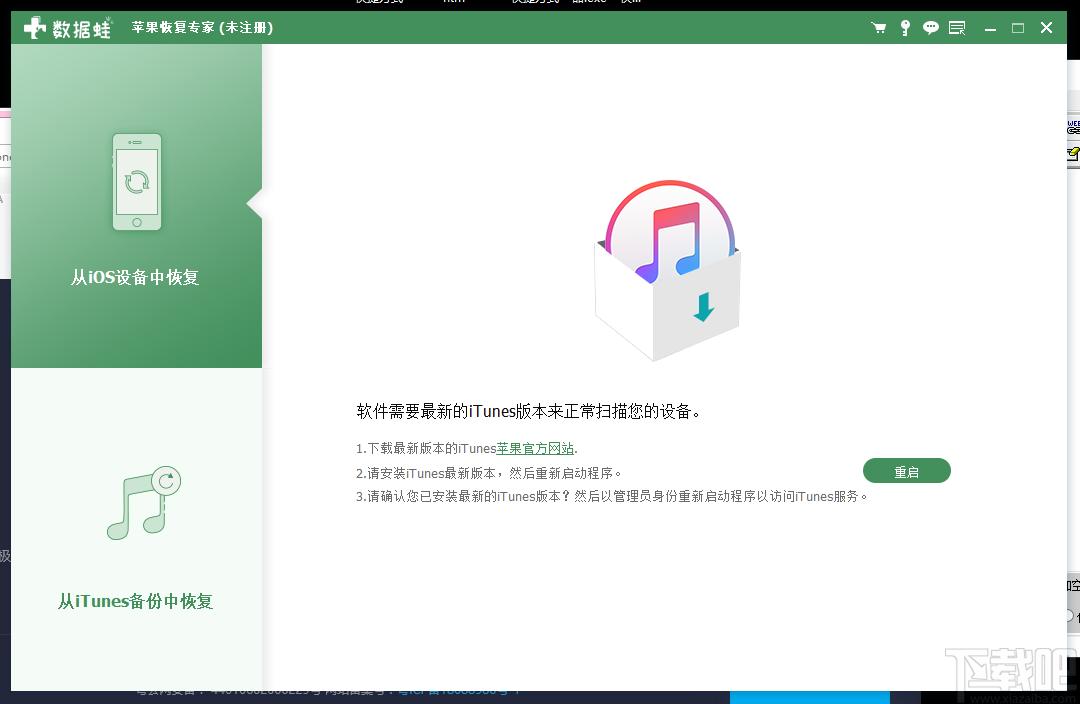Click step 2 text 请安装iTunes最新版本
The image size is (1080, 704).
(x=488, y=473)
